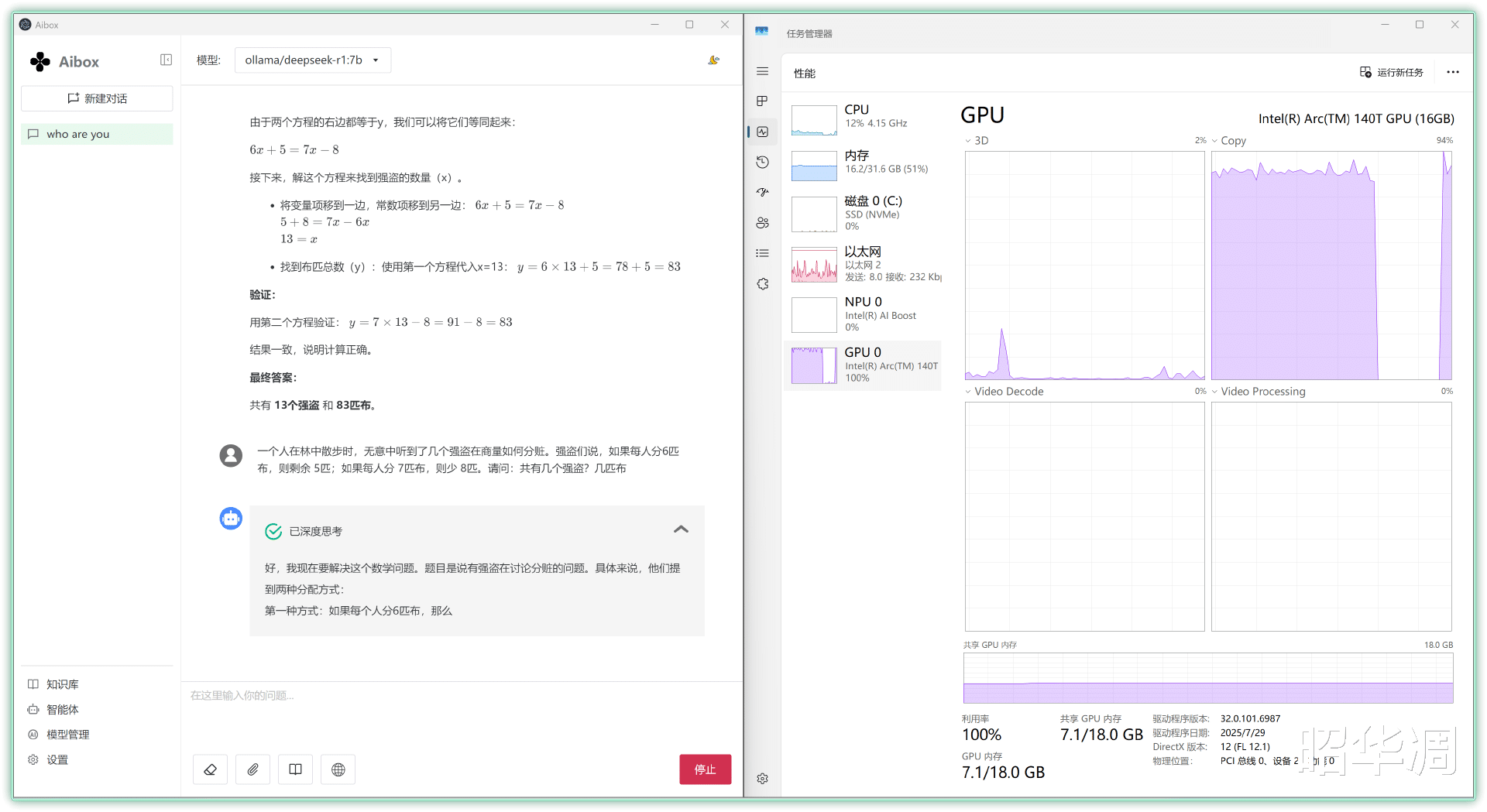Click the DirectX version '12 (FL 12.1)'
The image size is (1487, 812).
click(1245, 747)
